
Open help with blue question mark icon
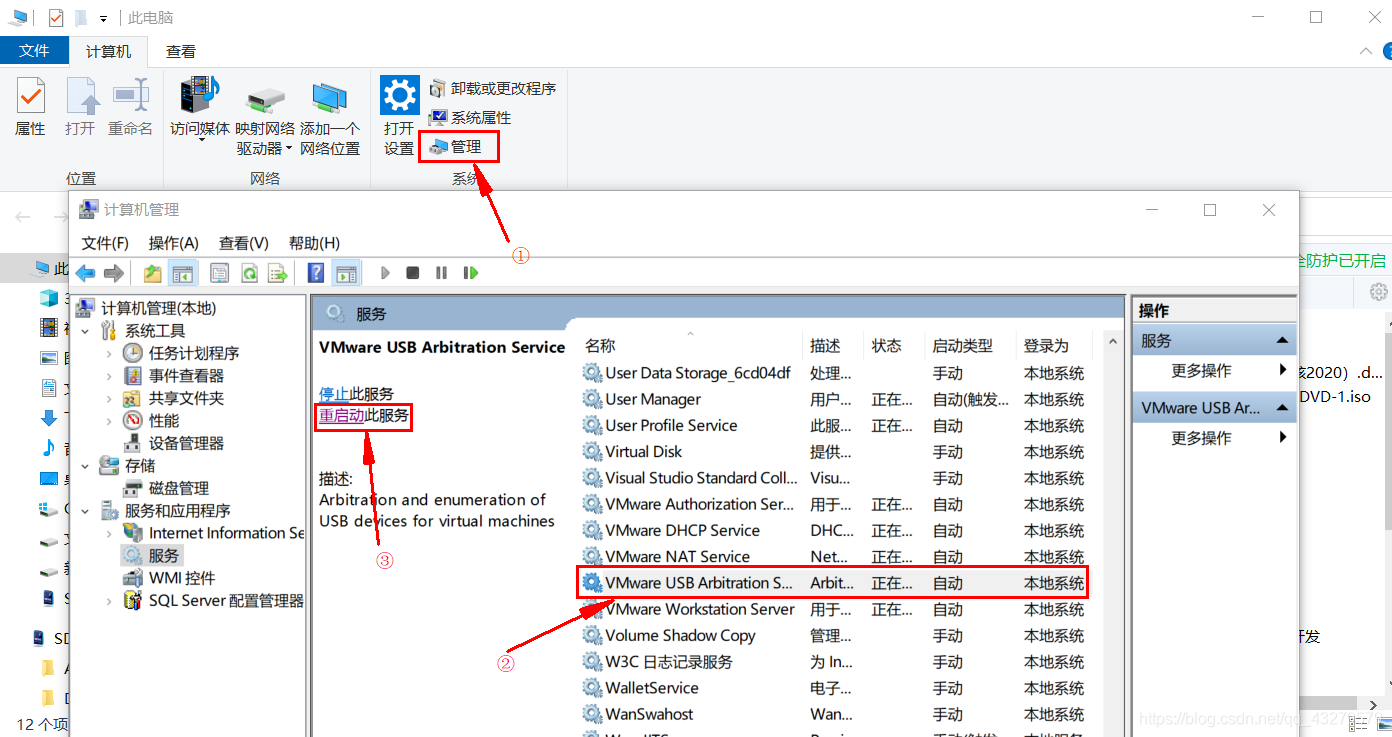316,272
